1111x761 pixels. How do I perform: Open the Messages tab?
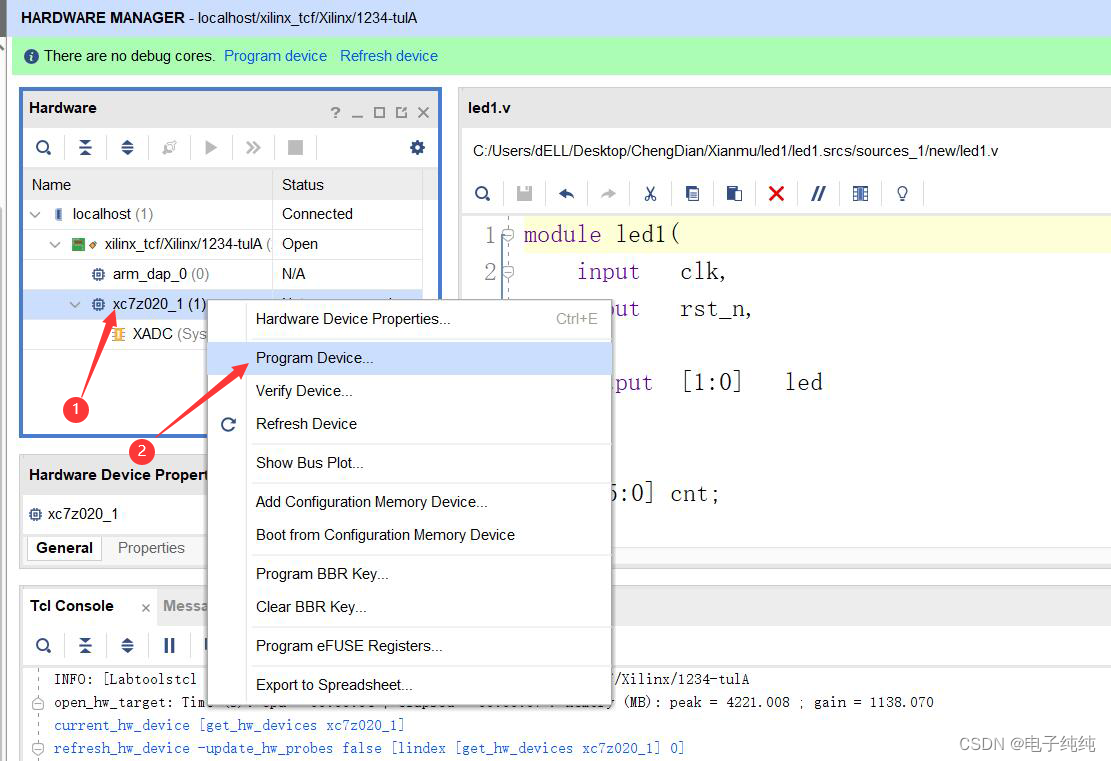click(x=185, y=606)
